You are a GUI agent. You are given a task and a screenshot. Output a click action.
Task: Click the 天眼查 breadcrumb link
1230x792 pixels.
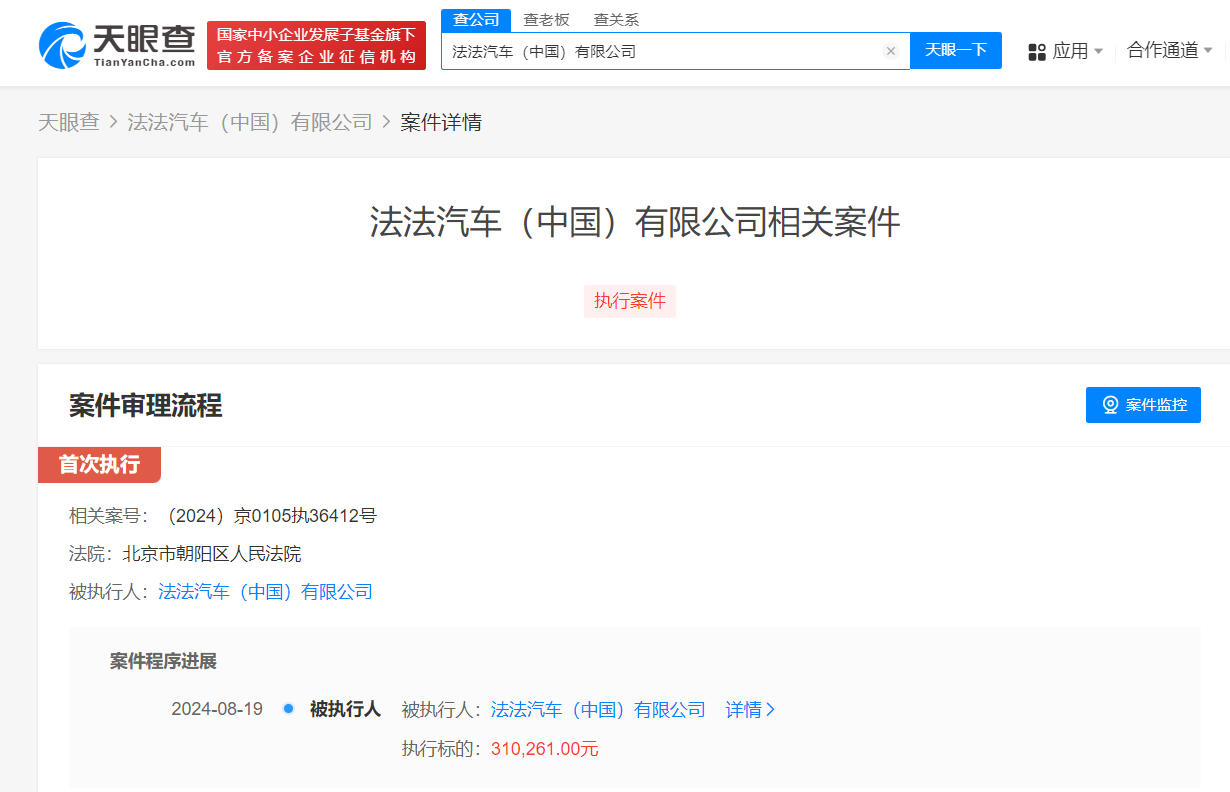69,121
